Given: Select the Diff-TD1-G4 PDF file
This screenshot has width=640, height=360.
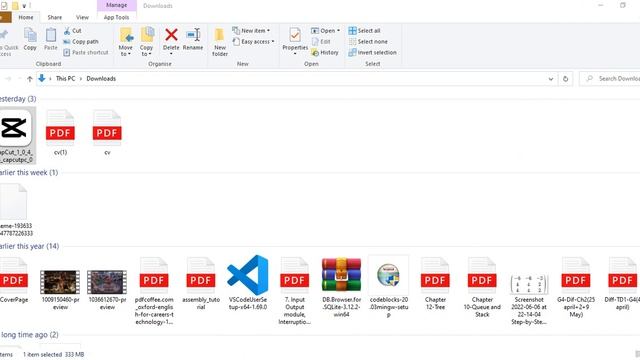Looking at the screenshot, I should click(622, 283).
